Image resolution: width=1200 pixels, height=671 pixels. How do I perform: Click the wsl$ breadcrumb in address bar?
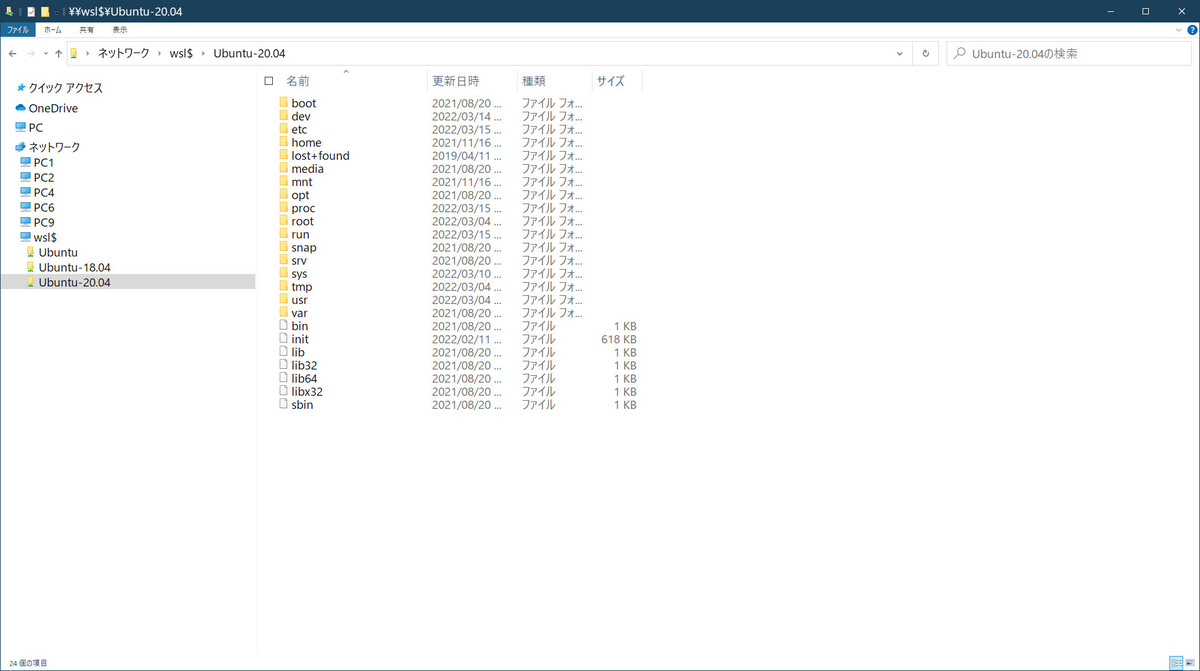coord(182,53)
